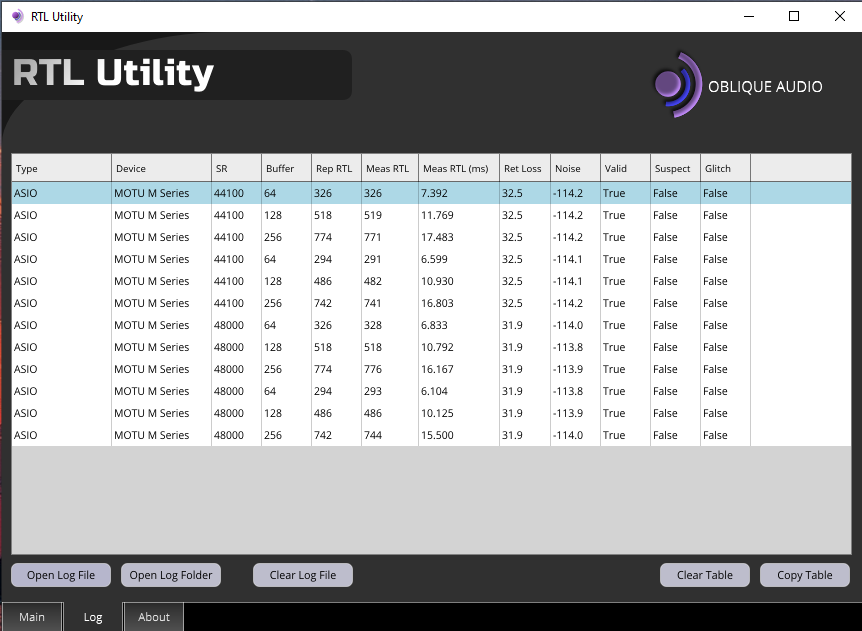862x631 pixels.
Task: Click Glitch False in the 10.930 row
Action: pos(715,281)
